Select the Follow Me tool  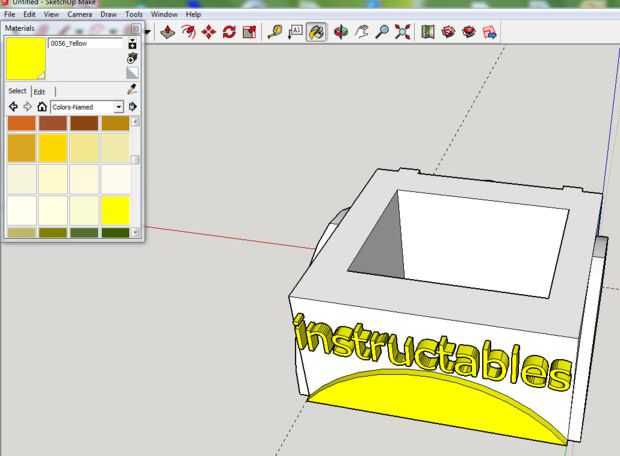click(x=189, y=32)
